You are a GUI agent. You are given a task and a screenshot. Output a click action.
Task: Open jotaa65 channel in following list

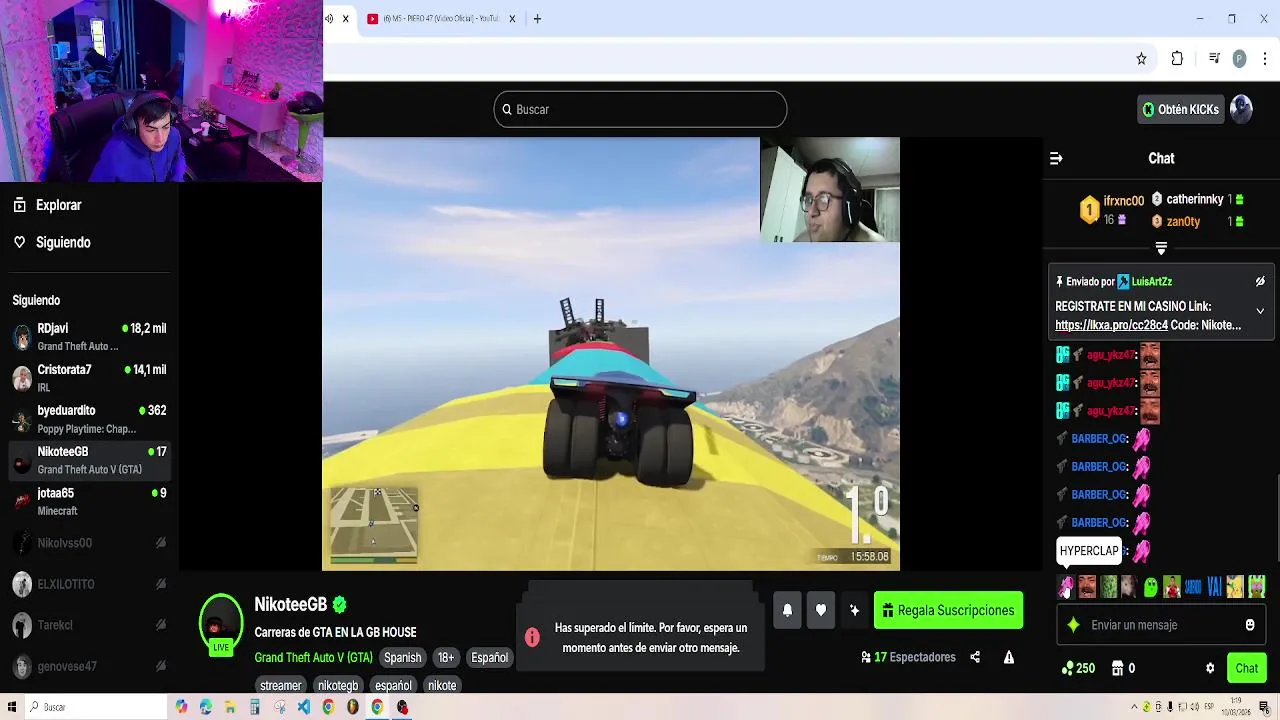[89, 501]
